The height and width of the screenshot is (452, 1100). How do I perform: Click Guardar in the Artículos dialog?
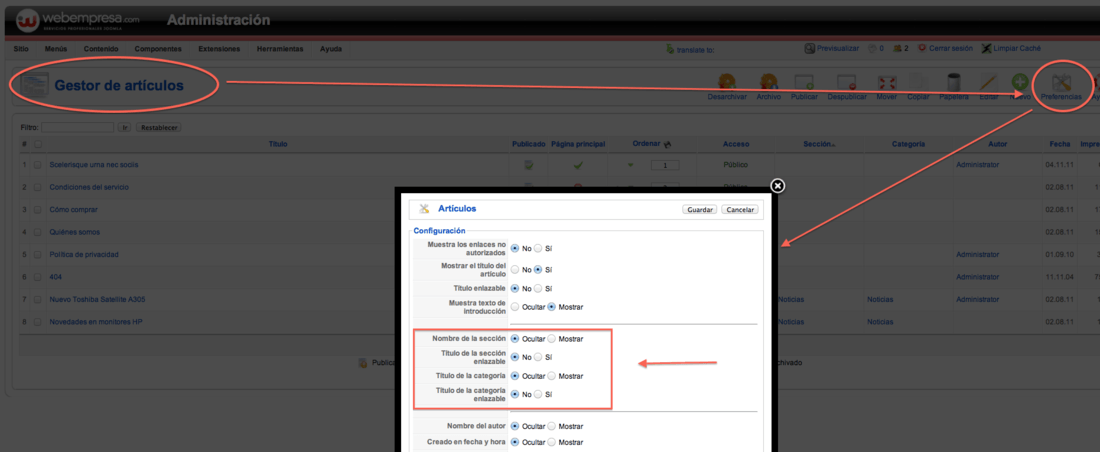pos(699,210)
